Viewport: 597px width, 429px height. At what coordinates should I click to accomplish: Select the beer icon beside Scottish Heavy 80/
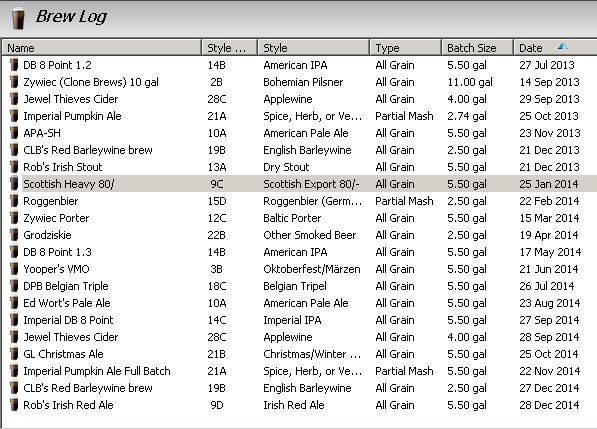[14, 184]
